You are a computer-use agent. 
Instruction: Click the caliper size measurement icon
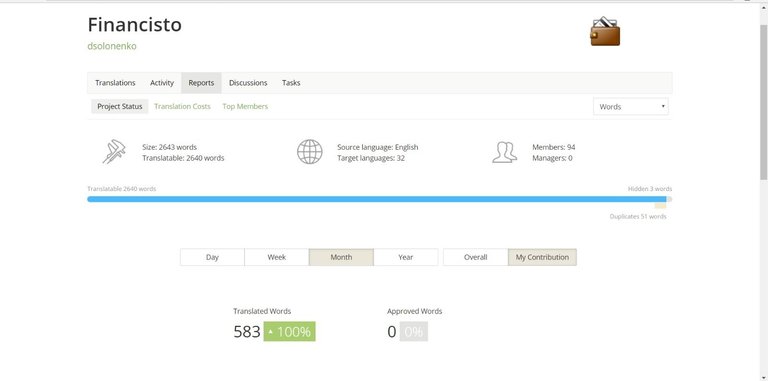tap(114, 152)
